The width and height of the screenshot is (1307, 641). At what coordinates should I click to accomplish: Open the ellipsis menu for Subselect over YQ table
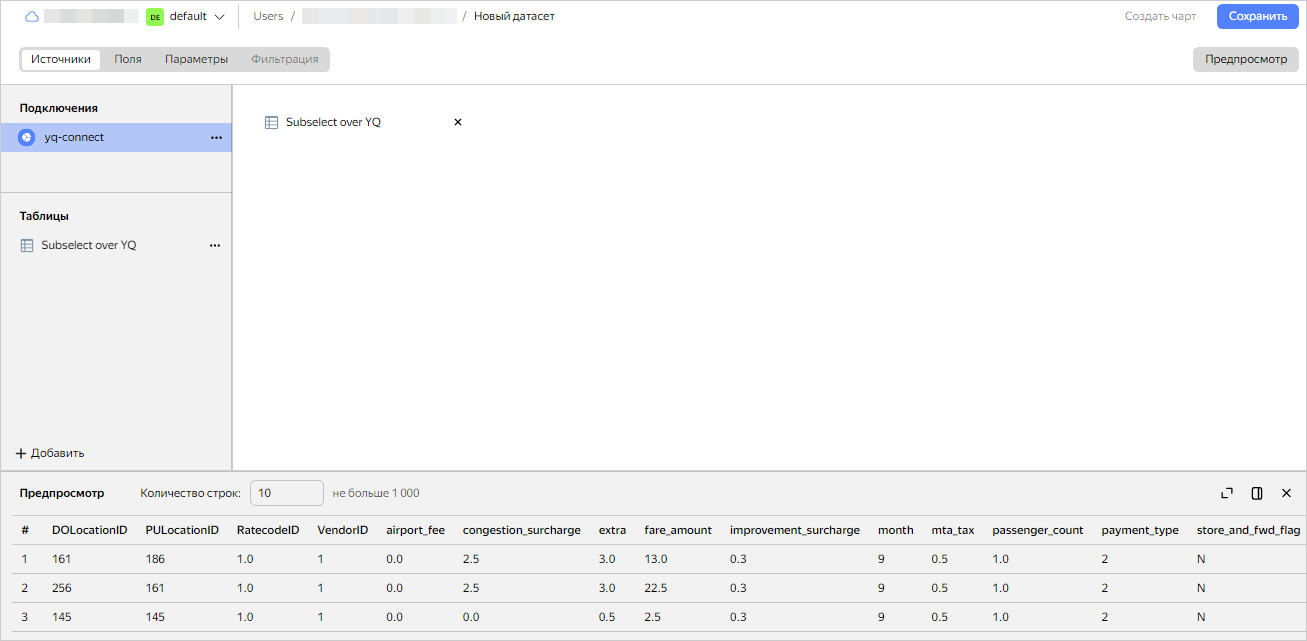pyautogui.click(x=214, y=244)
